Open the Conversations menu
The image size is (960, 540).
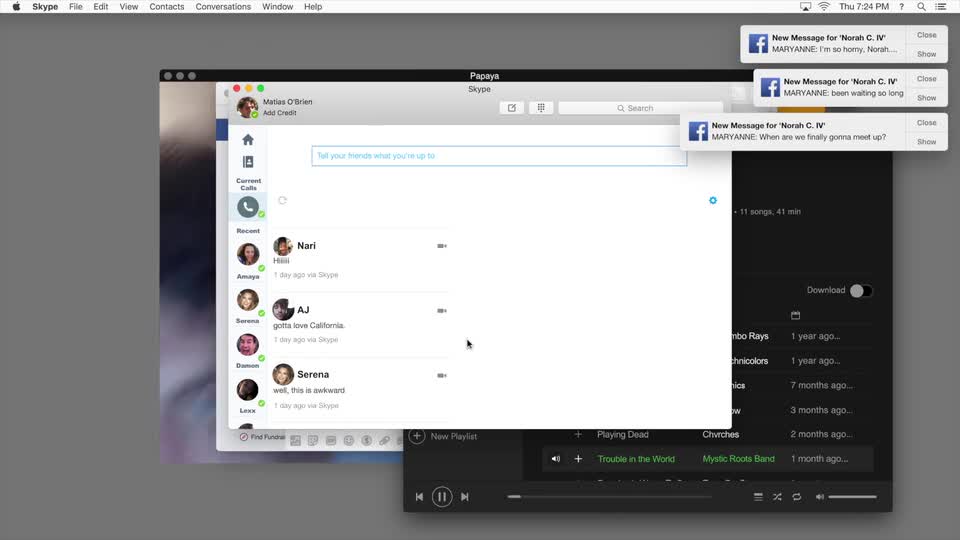(223, 7)
